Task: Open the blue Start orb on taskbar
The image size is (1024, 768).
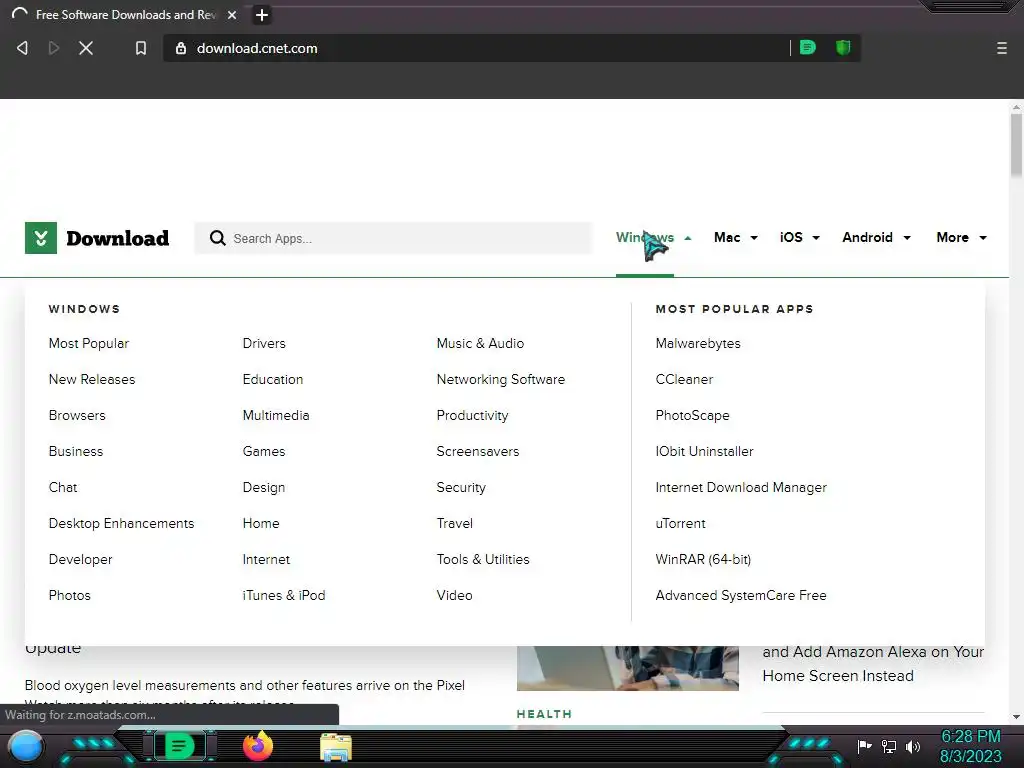Action: click(x=27, y=747)
